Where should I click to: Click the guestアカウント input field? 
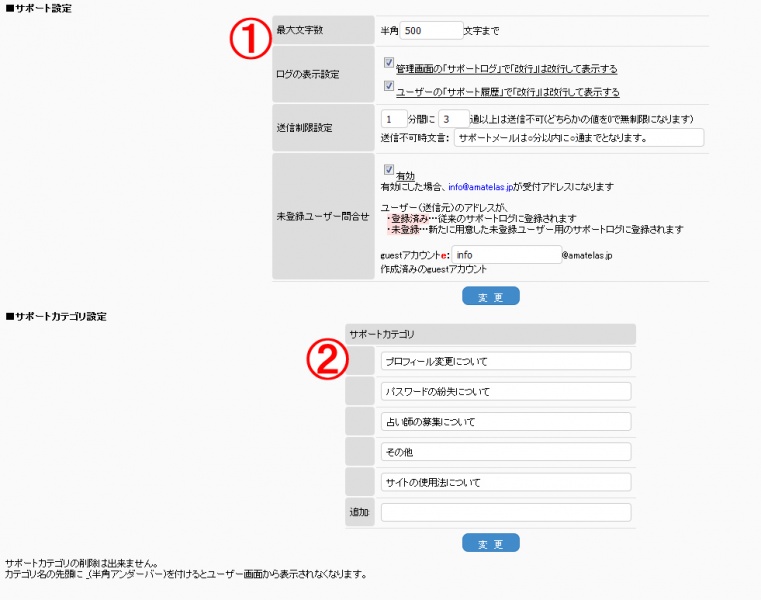(x=506, y=254)
